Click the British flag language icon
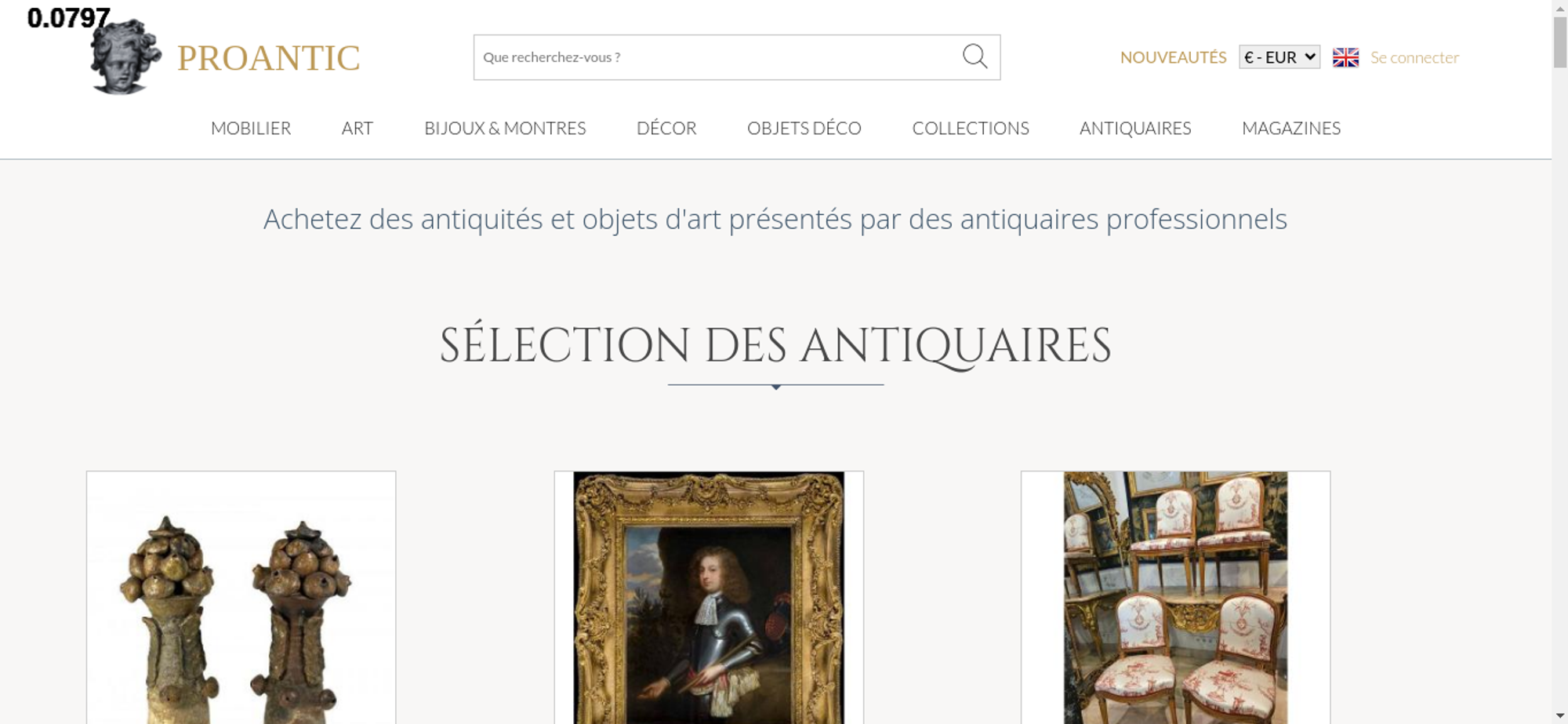This screenshot has width=1568, height=724. [x=1345, y=57]
